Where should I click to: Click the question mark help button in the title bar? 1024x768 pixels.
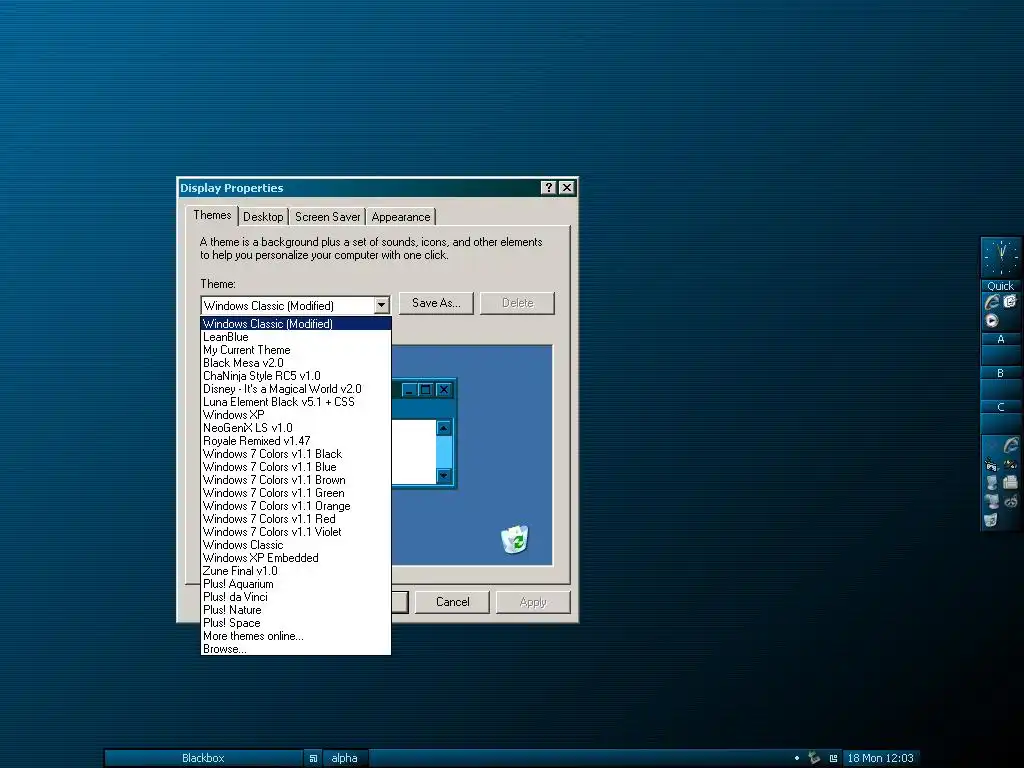pos(549,188)
